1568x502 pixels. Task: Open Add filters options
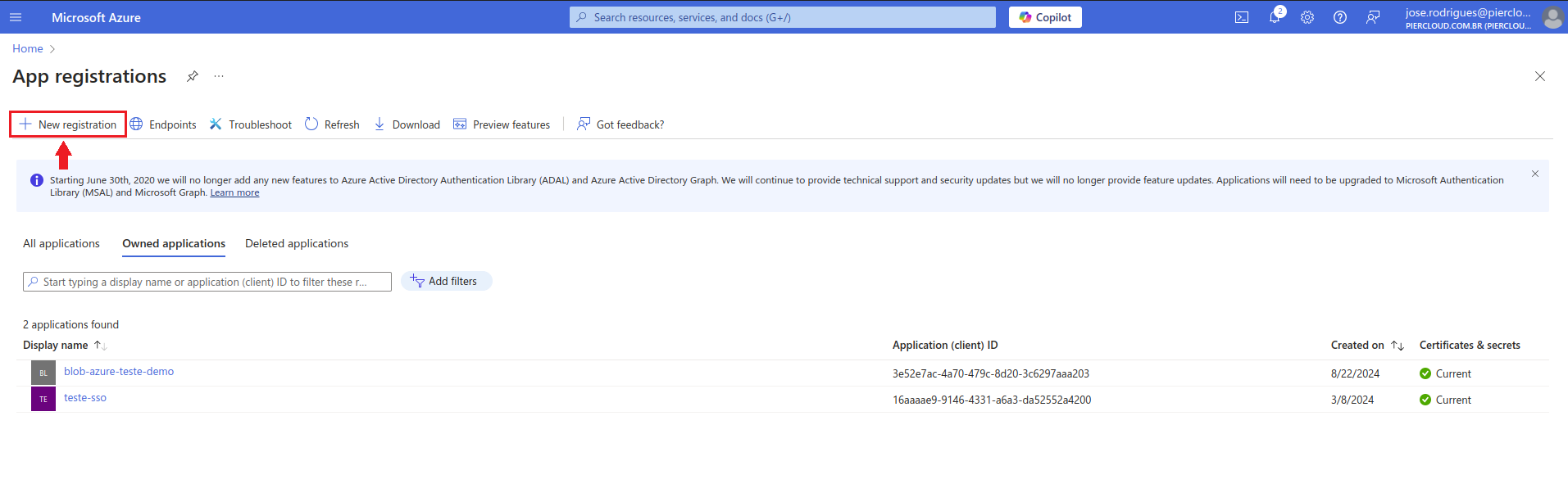pos(446,281)
